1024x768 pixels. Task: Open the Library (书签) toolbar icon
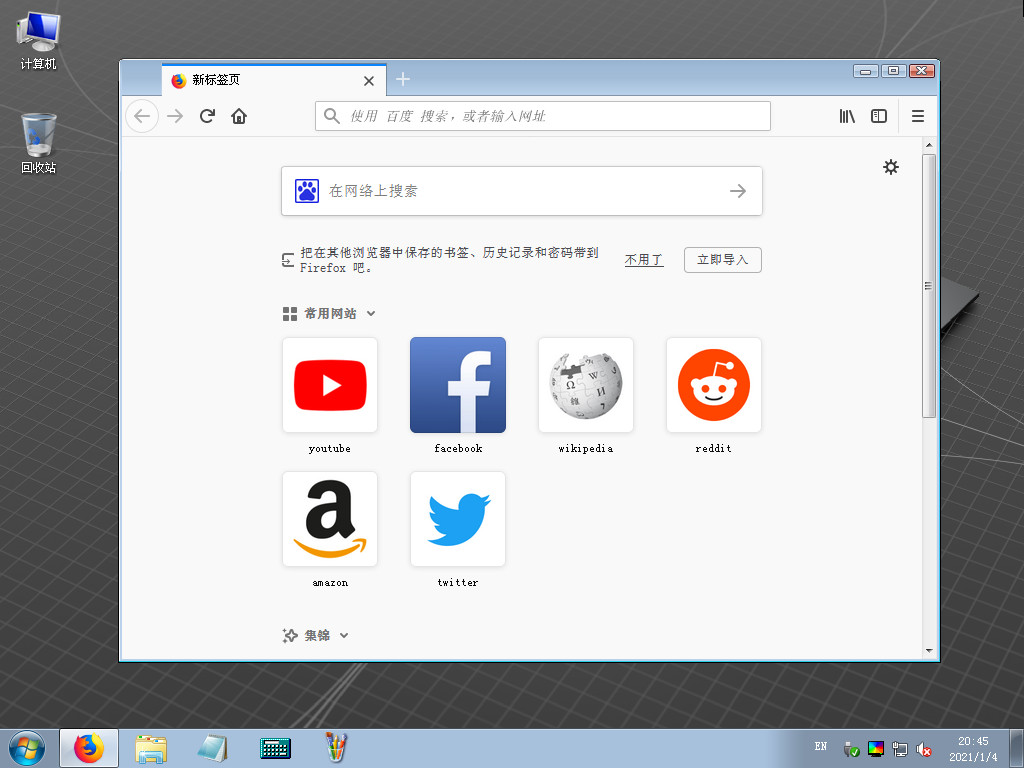click(x=847, y=115)
